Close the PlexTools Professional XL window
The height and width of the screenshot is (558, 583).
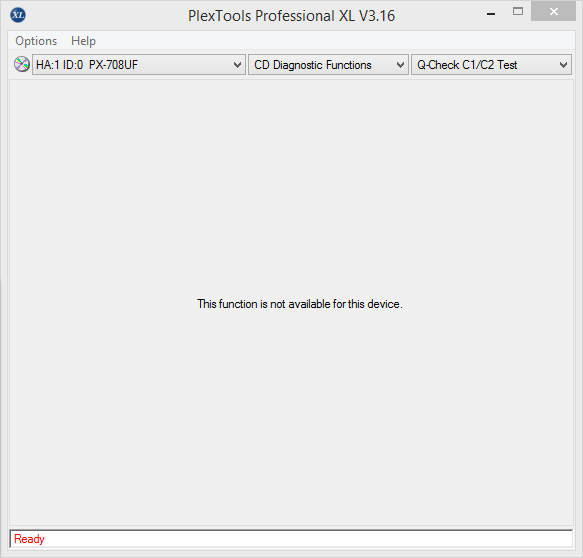(x=553, y=11)
